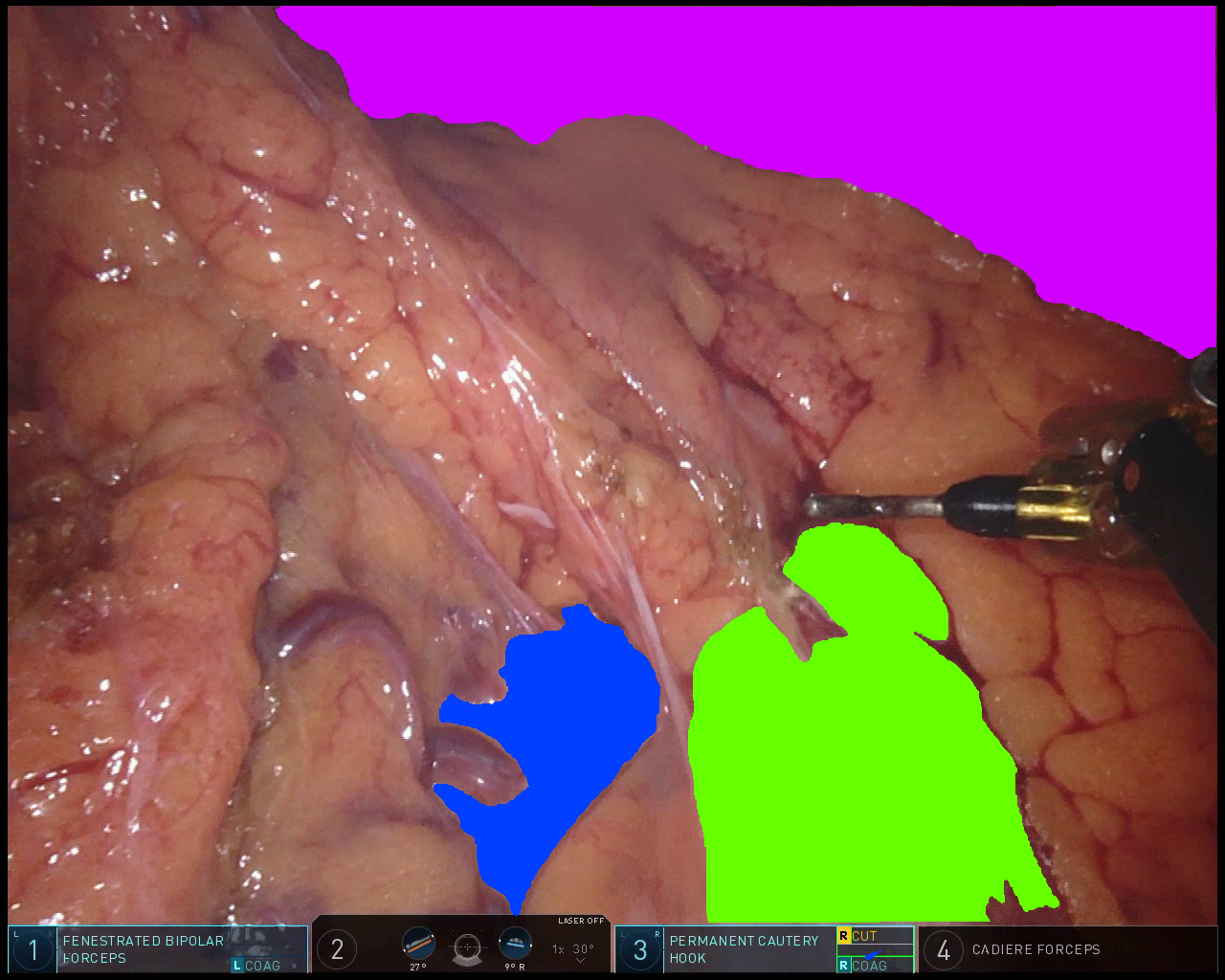
Task: Click the Fenestrated Bipolar Forceps label
Action: (x=144, y=949)
